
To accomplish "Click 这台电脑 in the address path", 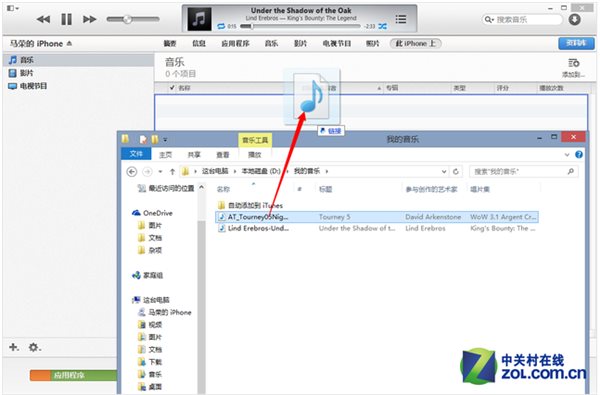I will [215, 171].
